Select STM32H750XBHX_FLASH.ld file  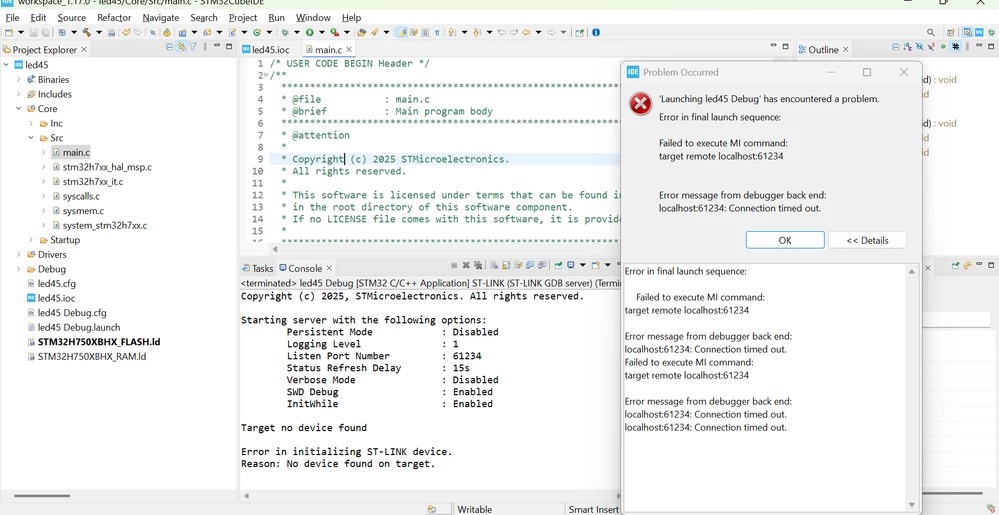[x=99, y=342]
